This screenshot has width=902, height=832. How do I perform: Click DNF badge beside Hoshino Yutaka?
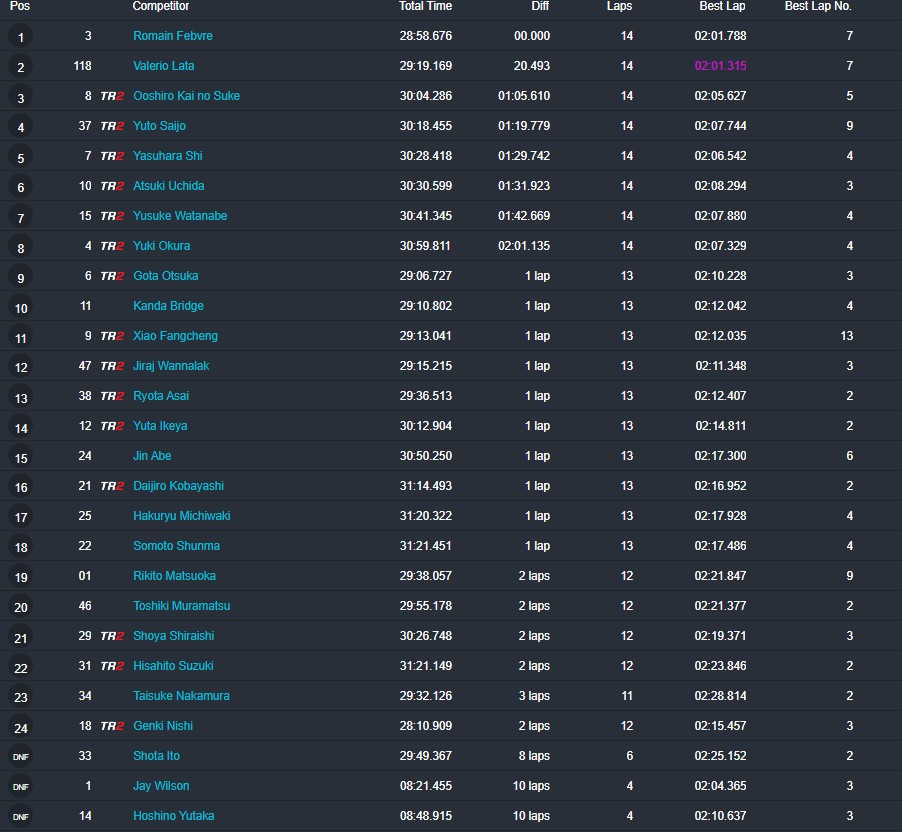coord(20,817)
